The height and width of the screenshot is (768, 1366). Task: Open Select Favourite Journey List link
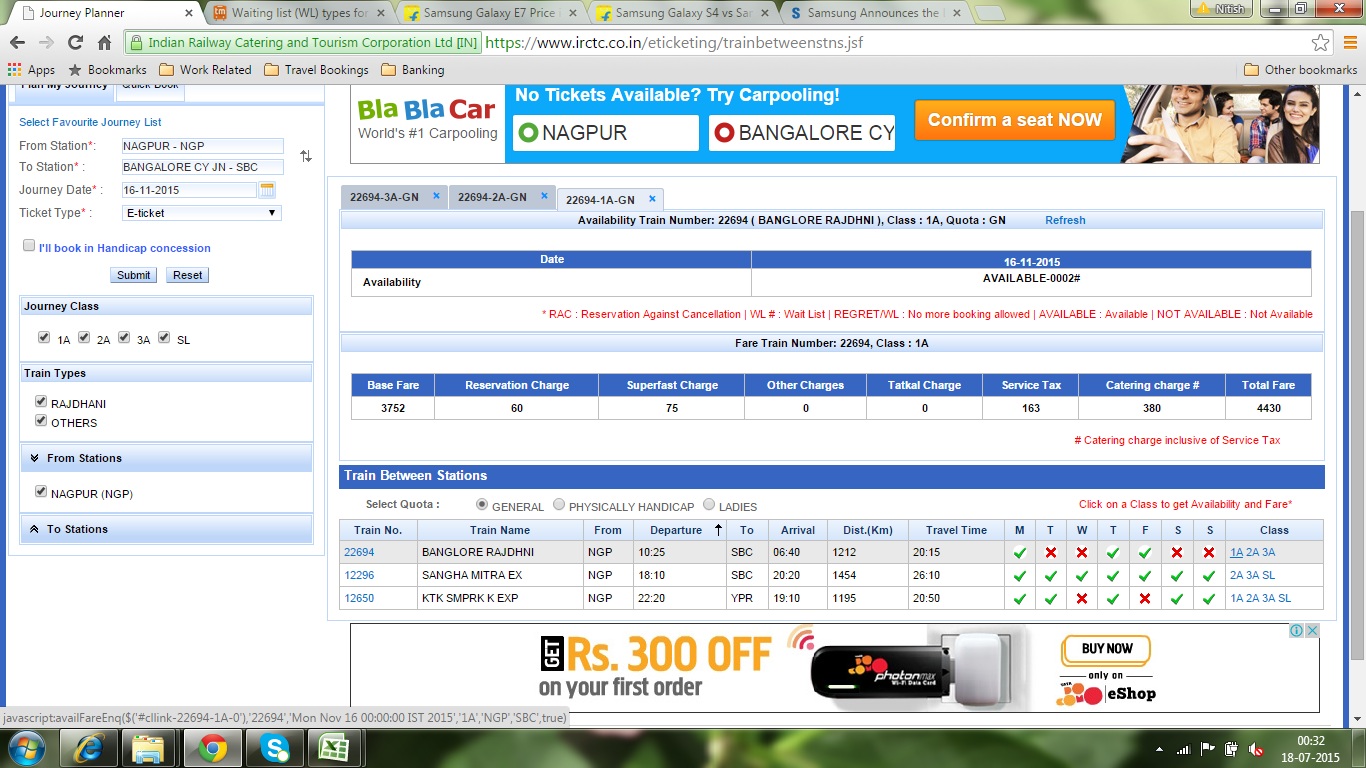(90, 122)
